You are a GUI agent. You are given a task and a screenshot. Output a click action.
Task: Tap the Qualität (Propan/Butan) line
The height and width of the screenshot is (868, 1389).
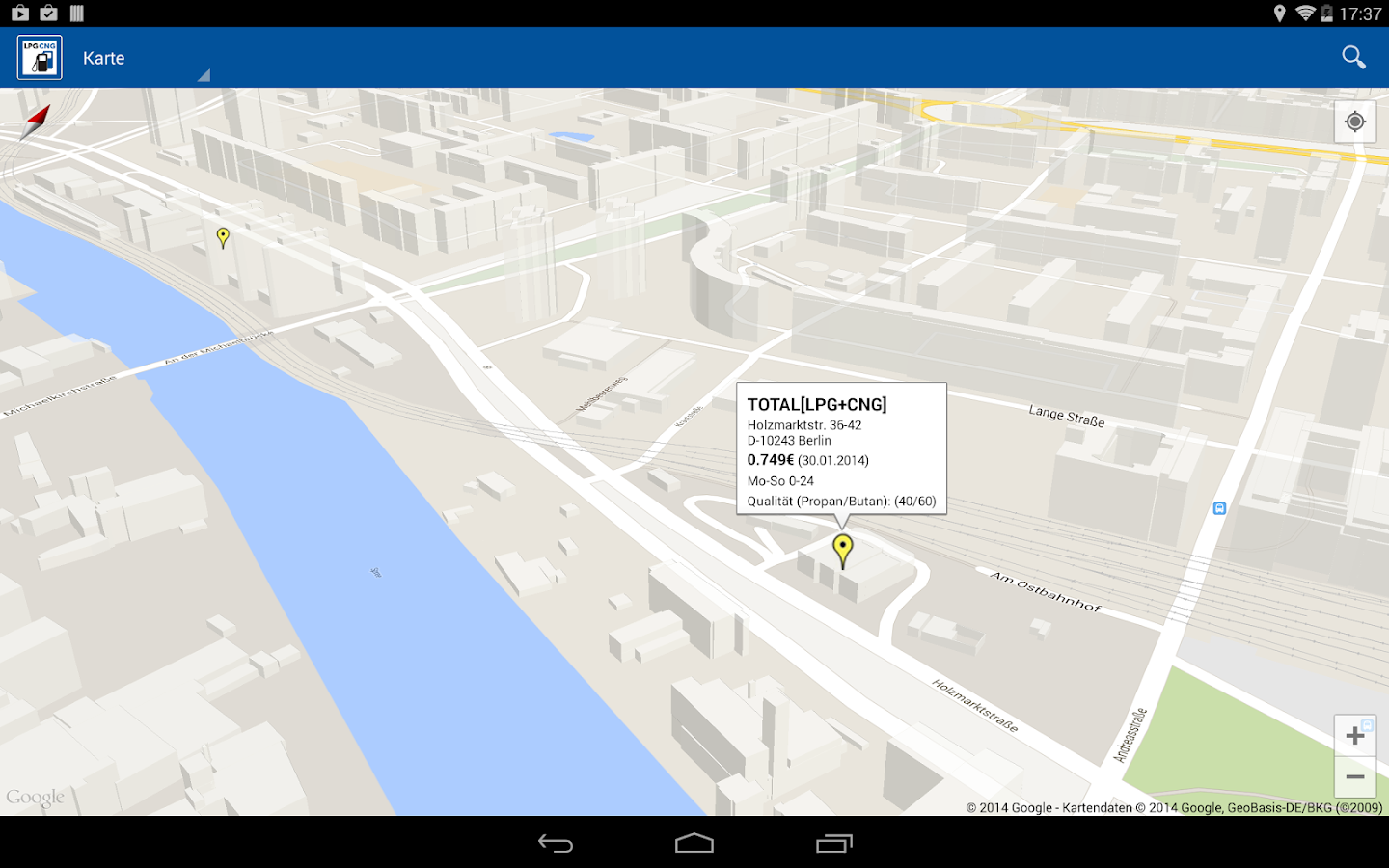841,502
